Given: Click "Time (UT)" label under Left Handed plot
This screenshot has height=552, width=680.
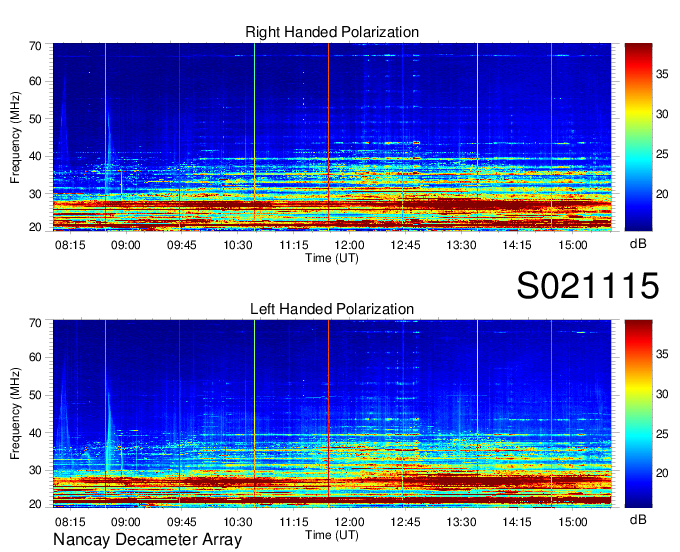Looking at the screenshot, I should 332,535.
